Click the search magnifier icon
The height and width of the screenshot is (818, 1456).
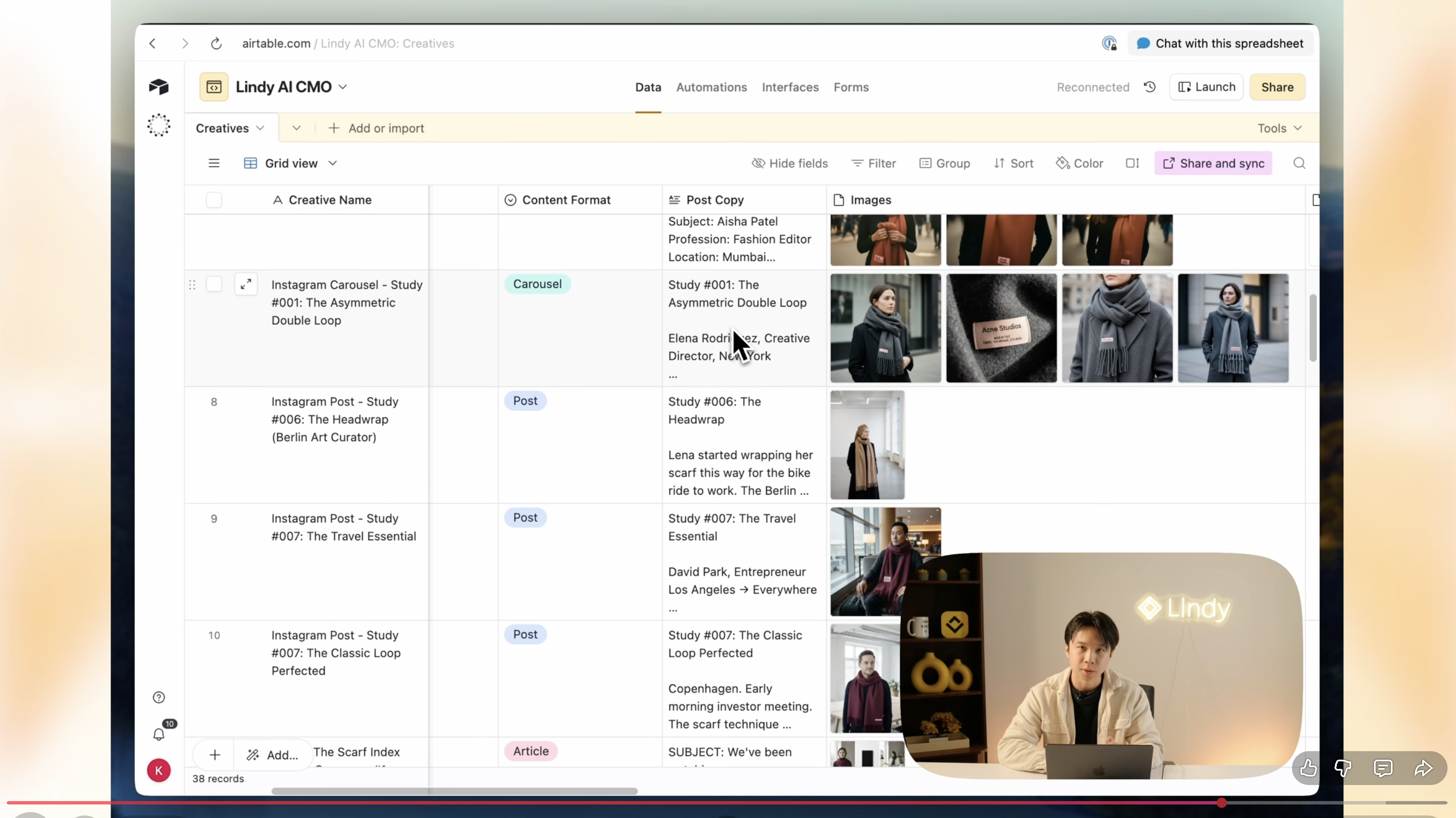1299,163
